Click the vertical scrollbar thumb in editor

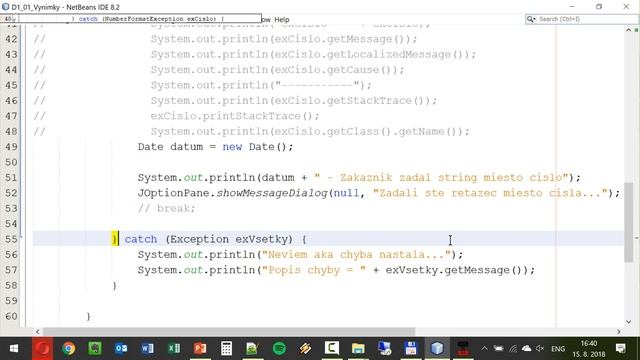(628, 222)
